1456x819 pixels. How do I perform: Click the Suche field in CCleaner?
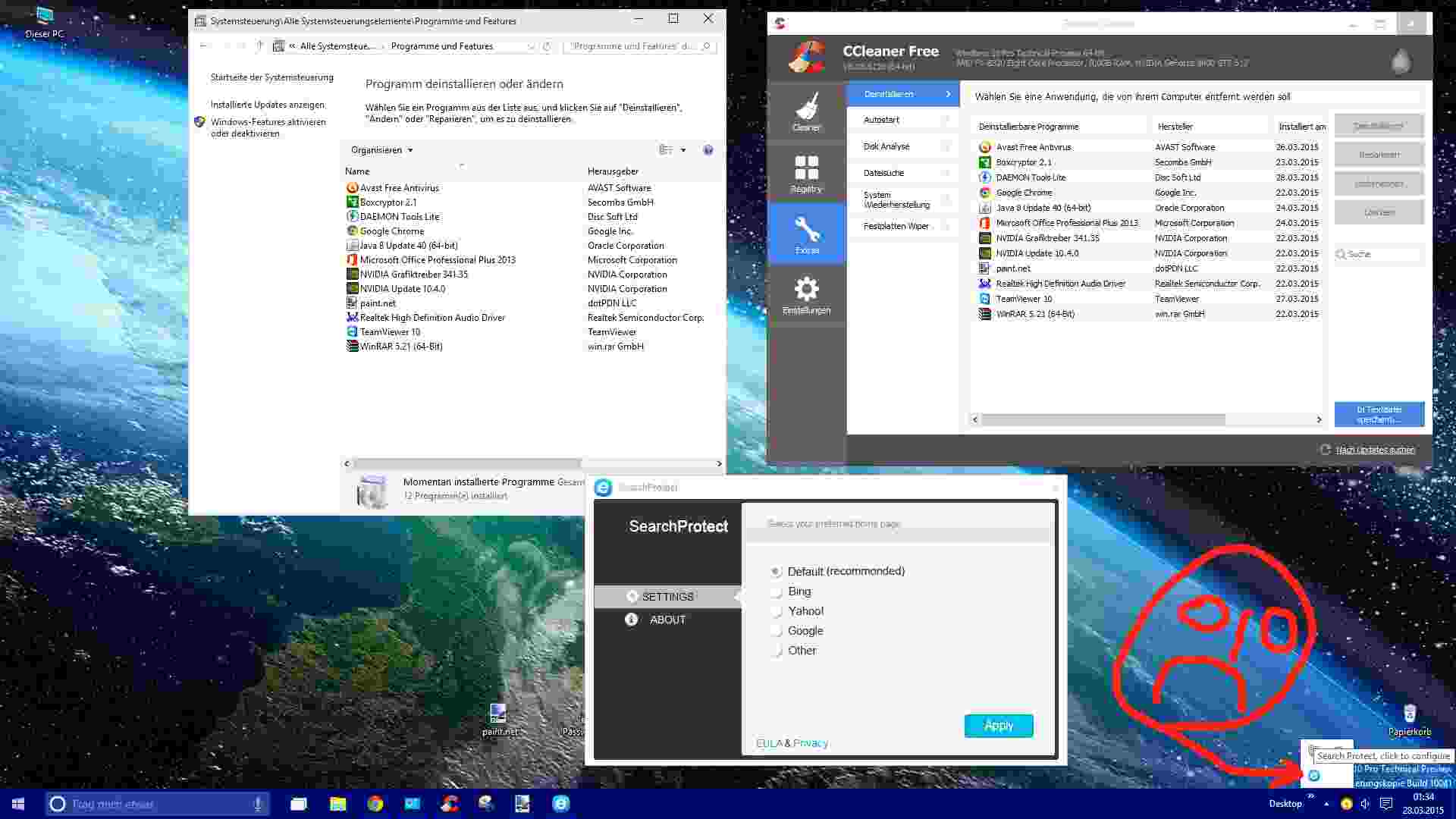point(1379,254)
